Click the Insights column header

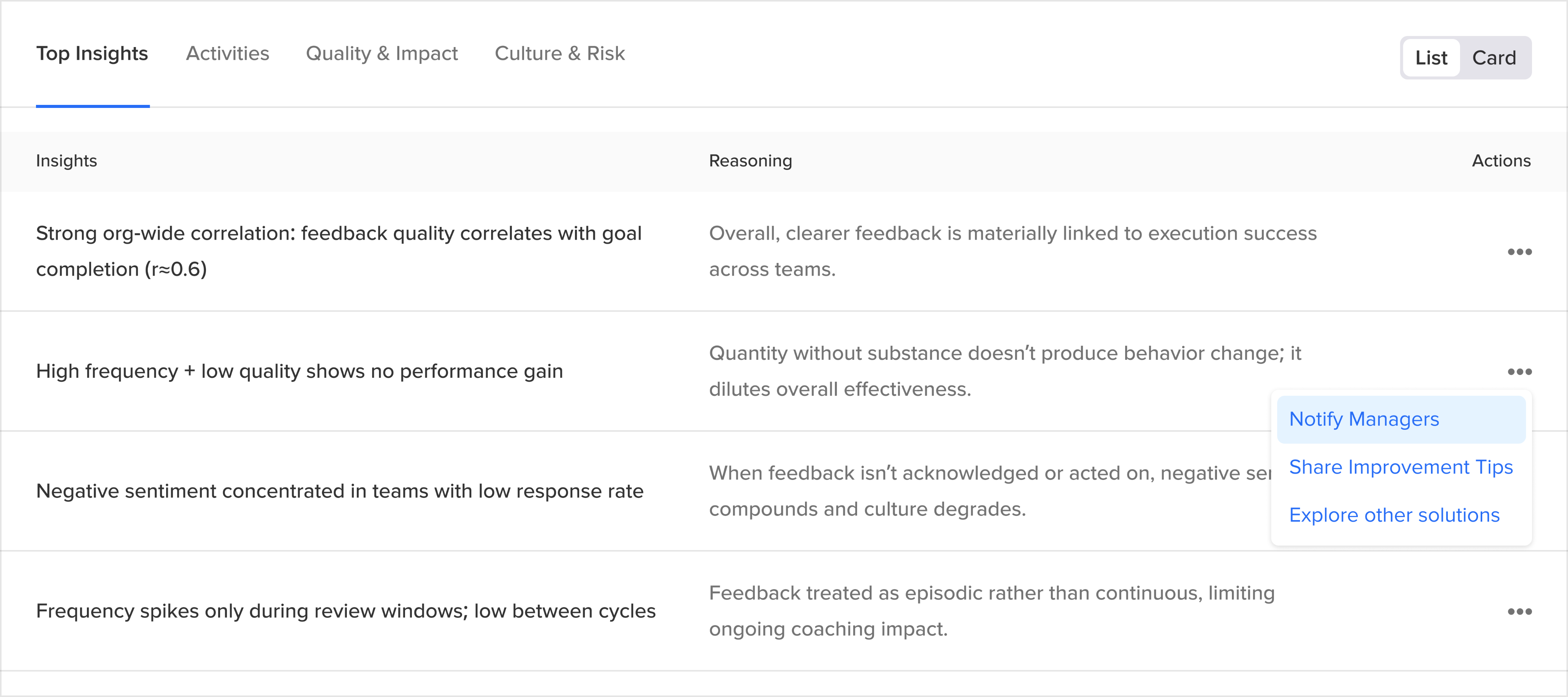coord(66,161)
